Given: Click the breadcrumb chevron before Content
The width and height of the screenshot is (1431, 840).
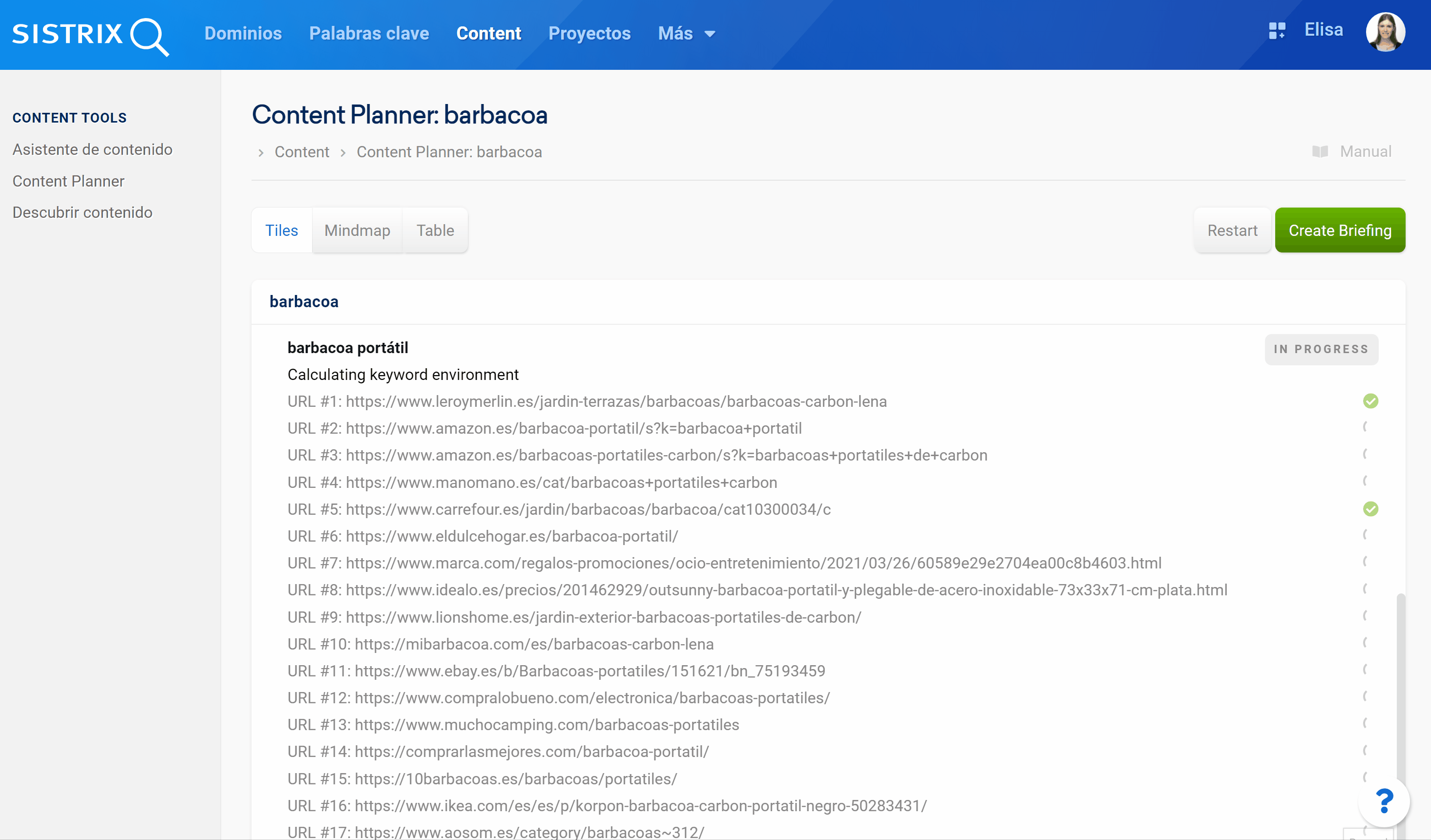Looking at the screenshot, I should click(261, 153).
